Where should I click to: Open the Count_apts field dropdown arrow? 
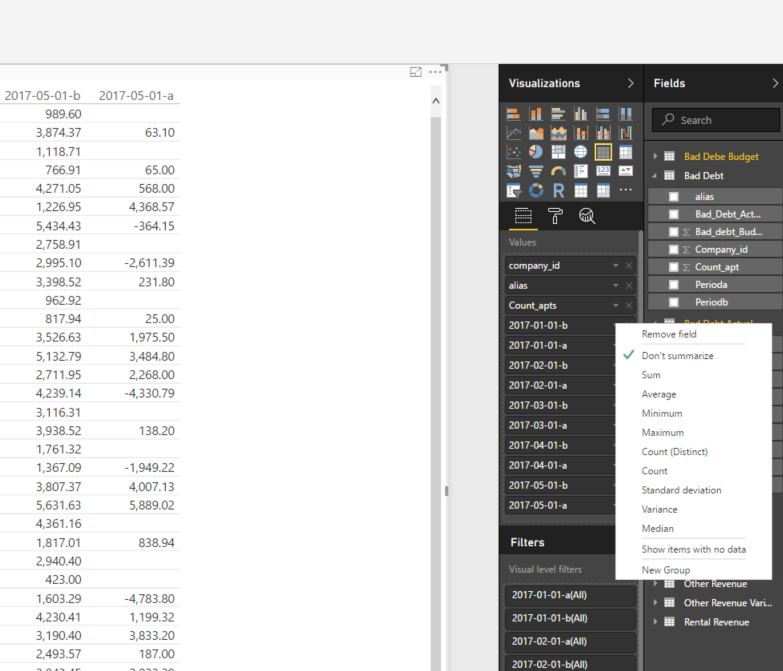pos(616,306)
